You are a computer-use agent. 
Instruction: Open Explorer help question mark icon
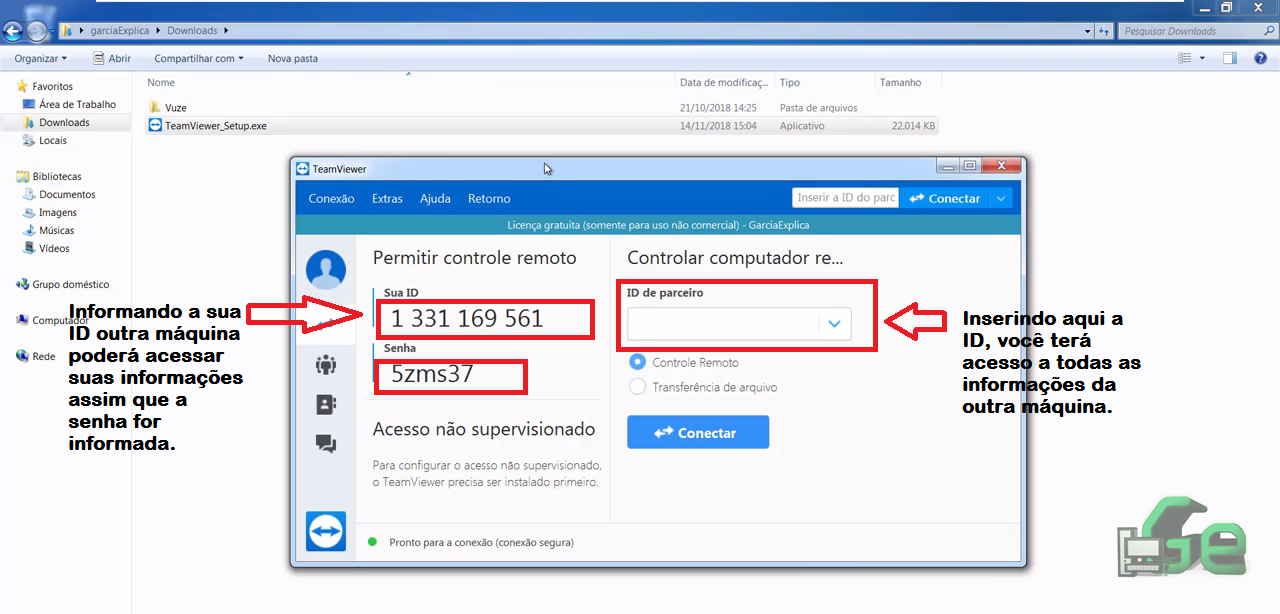click(1260, 59)
